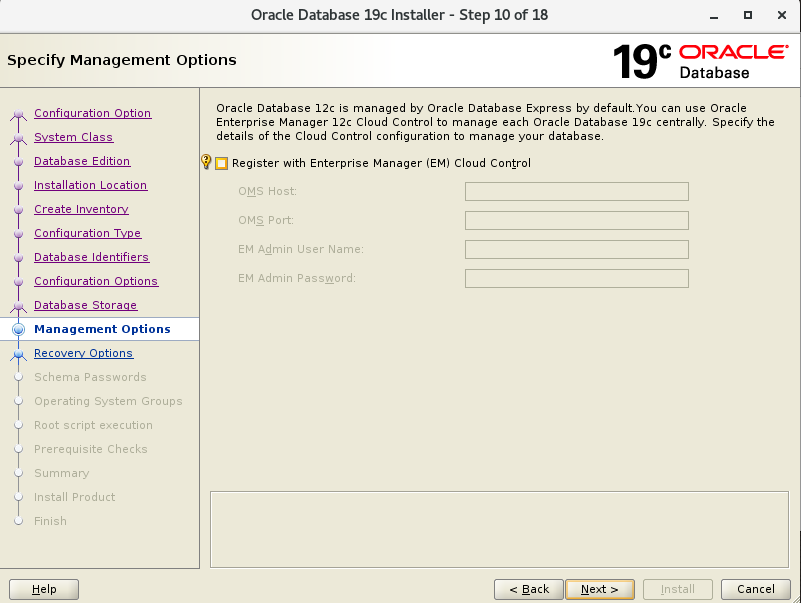
Task: Visit the Recovery Options step link
Action: click(83, 353)
